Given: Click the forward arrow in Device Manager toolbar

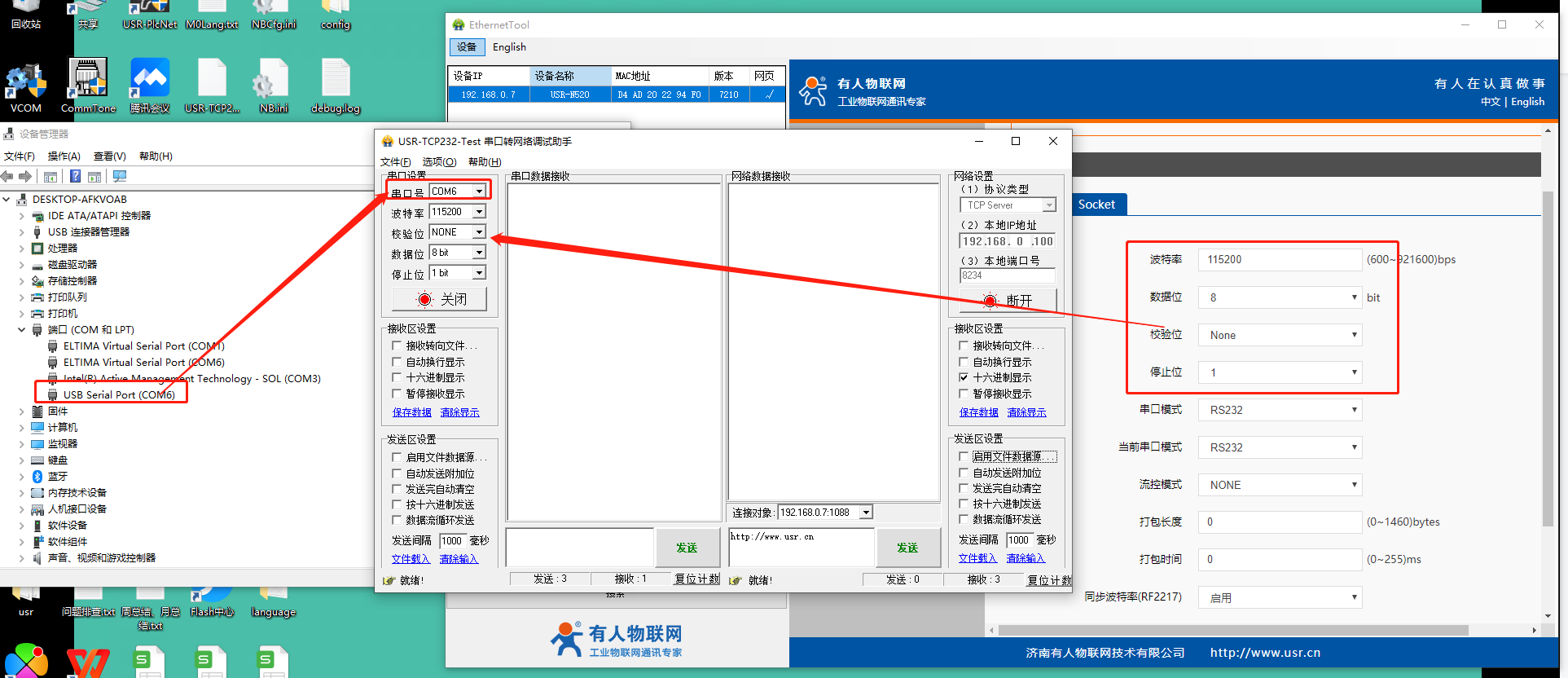Looking at the screenshot, I should [25, 177].
